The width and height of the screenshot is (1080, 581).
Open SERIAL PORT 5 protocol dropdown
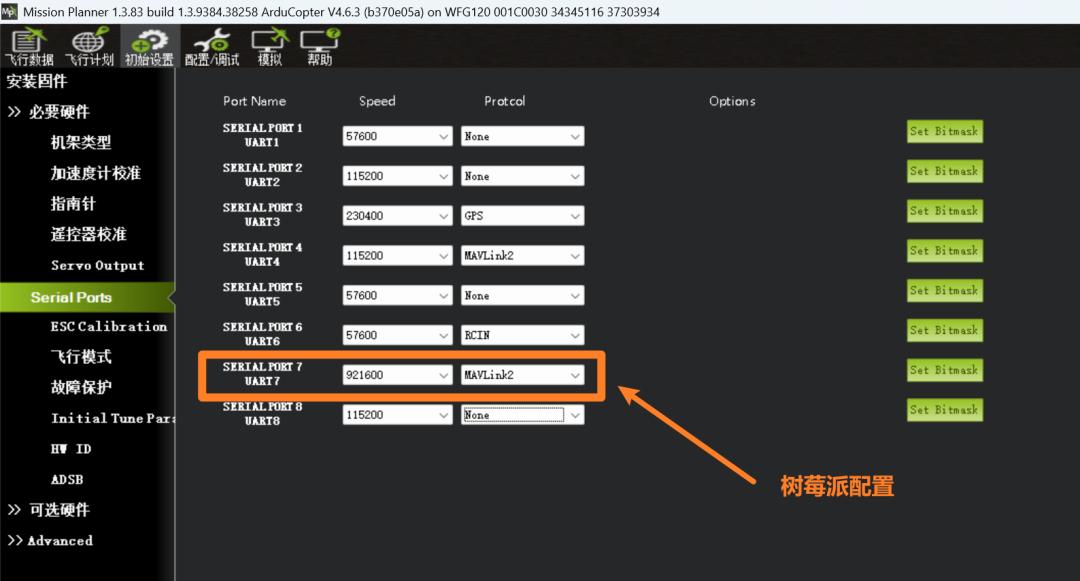522,295
